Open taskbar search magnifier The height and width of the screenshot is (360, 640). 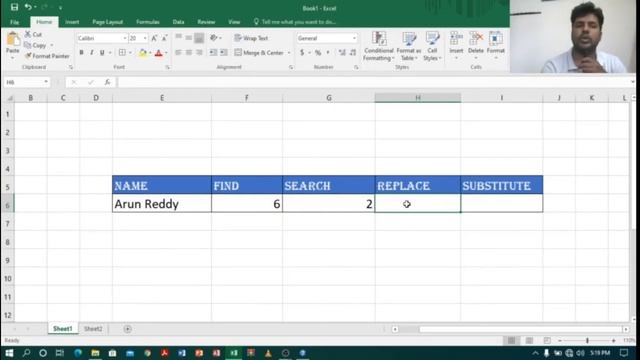27,353
